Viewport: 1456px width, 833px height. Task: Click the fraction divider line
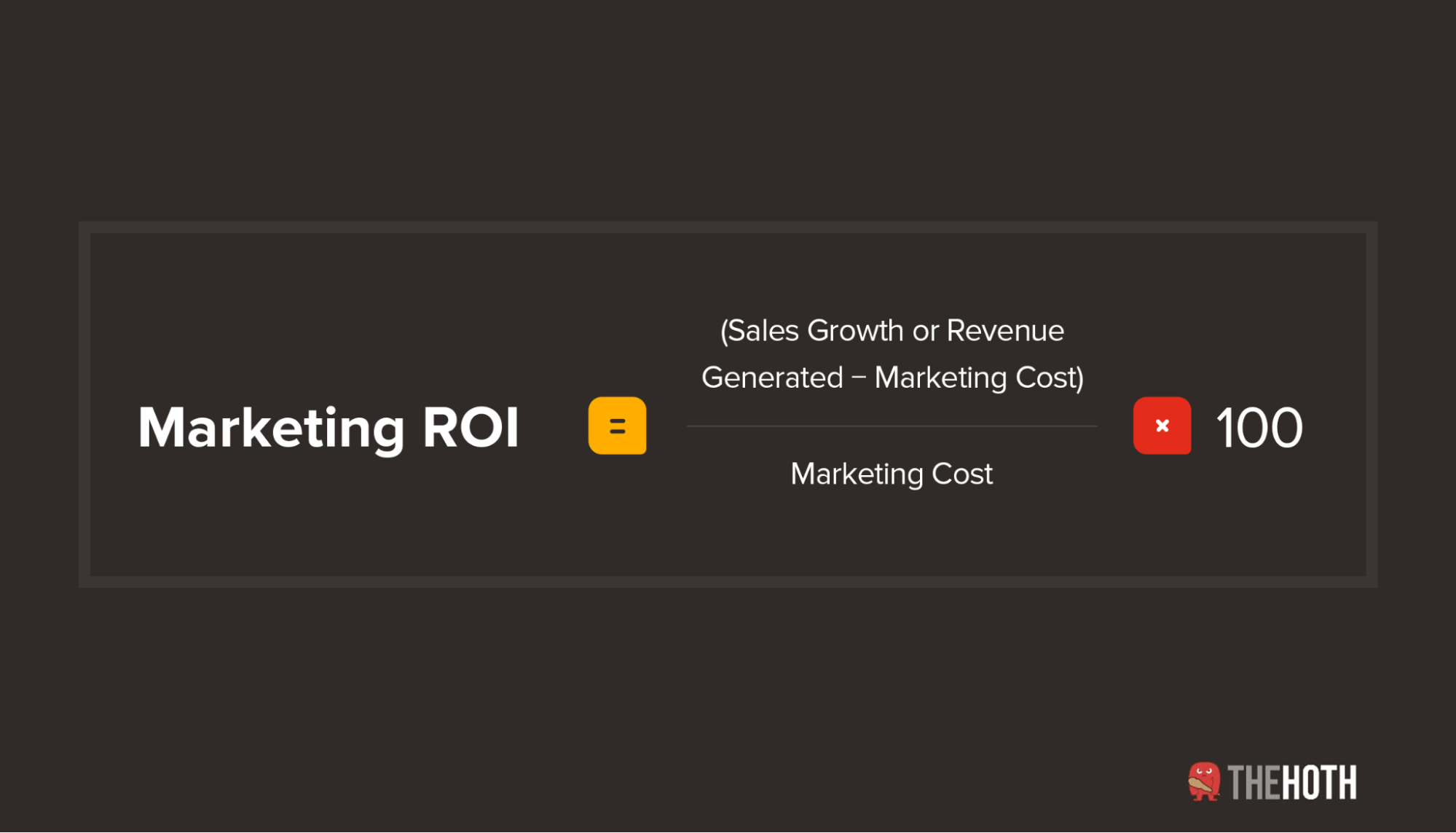892,426
